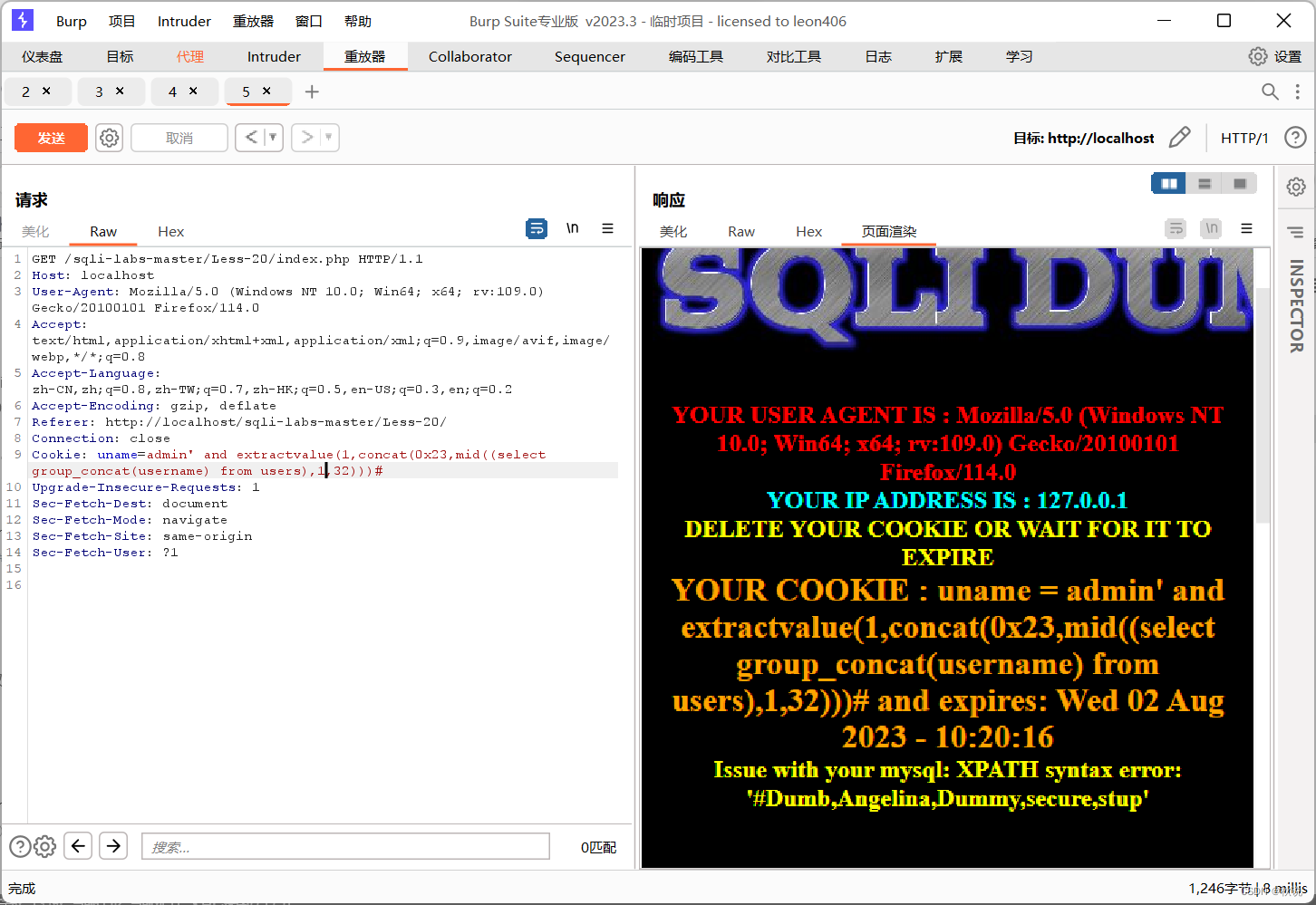Select HTTP/1 protocol option
The image size is (1316, 905).
pos(1244,138)
